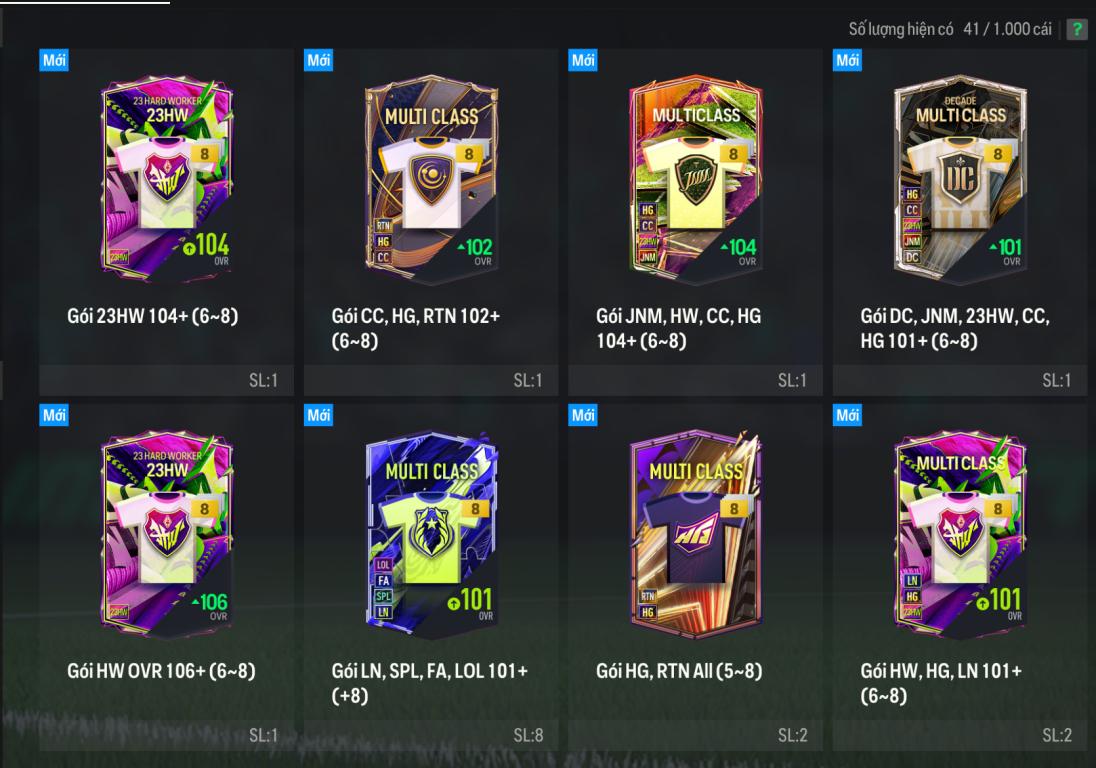Click the Số lượng hiện có 41 / 1.000 counter
This screenshot has width=1096, height=768.
[950, 29]
